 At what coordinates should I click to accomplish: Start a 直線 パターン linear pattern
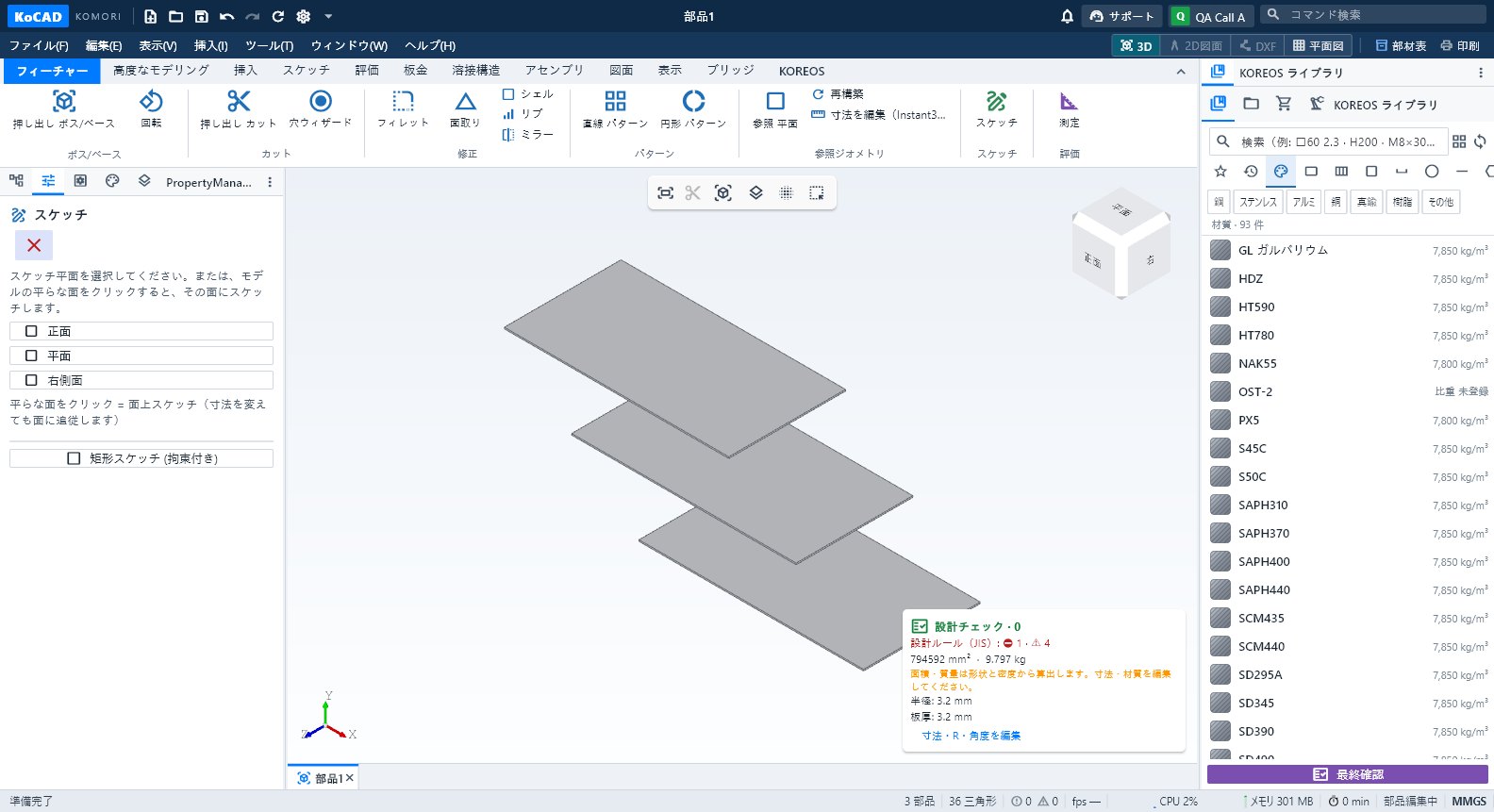click(x=615, y=109)
